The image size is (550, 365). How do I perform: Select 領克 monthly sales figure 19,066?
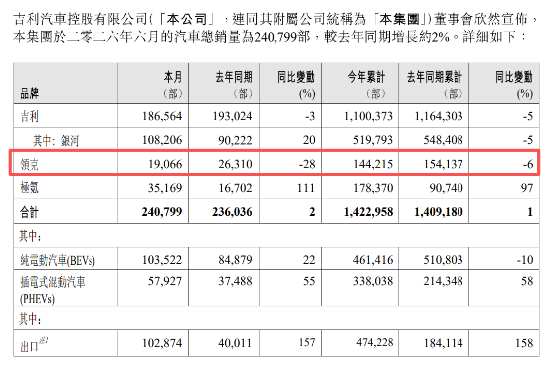[165, 164]
